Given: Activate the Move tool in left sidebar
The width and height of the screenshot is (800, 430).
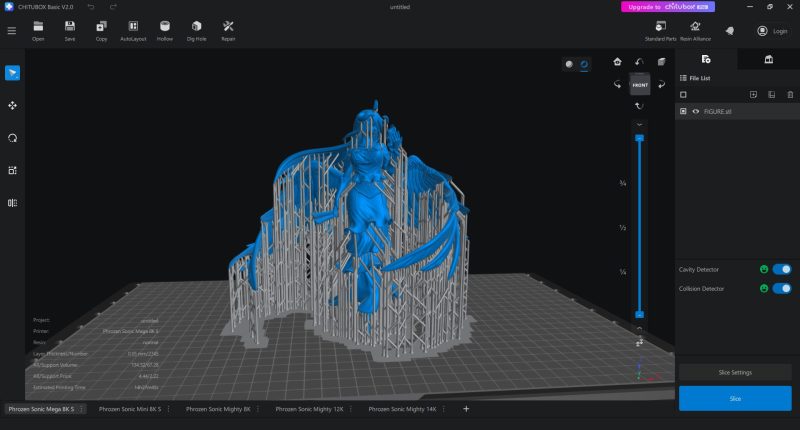Looking at the screenshot, I should click(13, 106).
